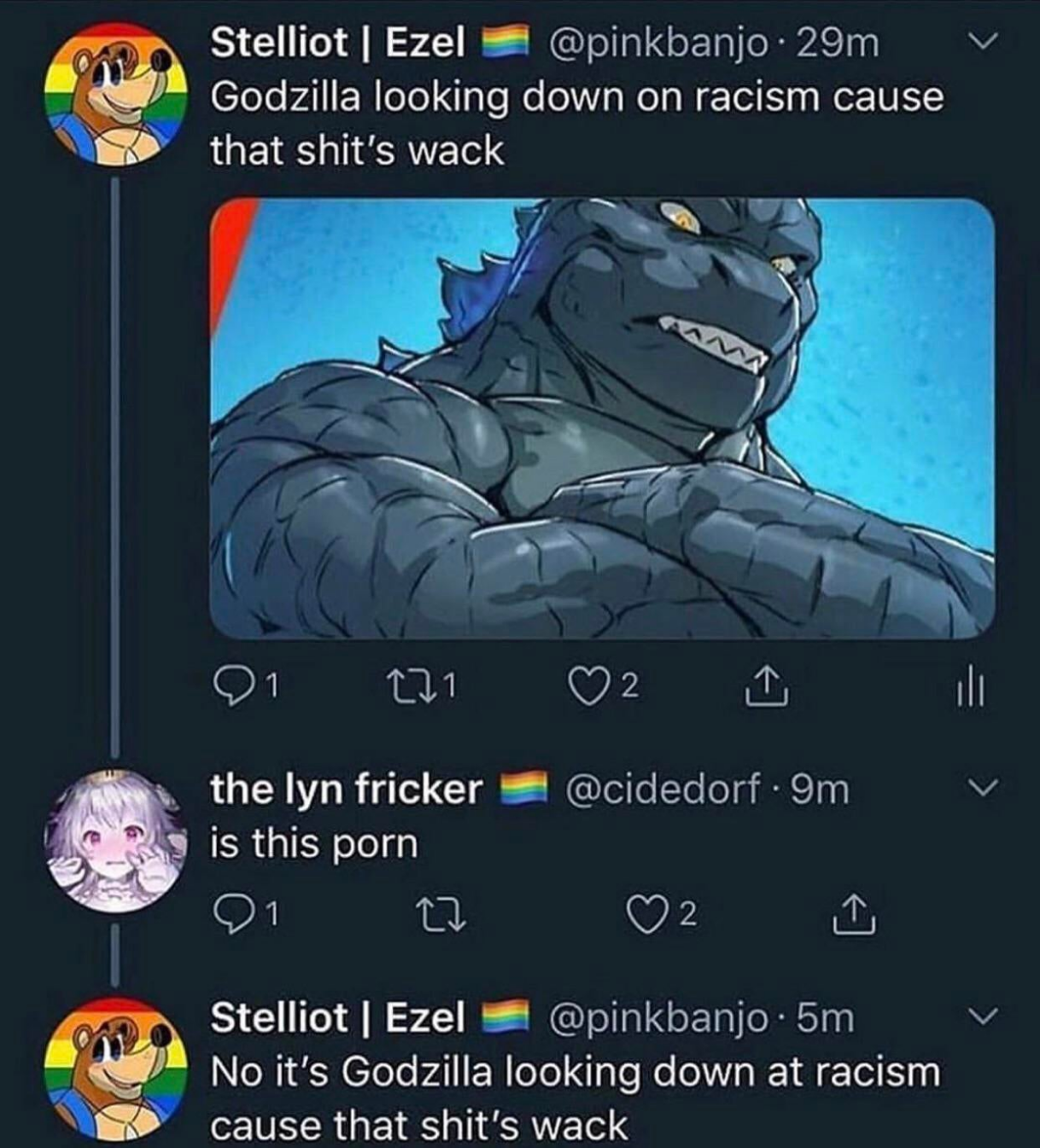Open the Godzilla artwork image

coord(602,418)
